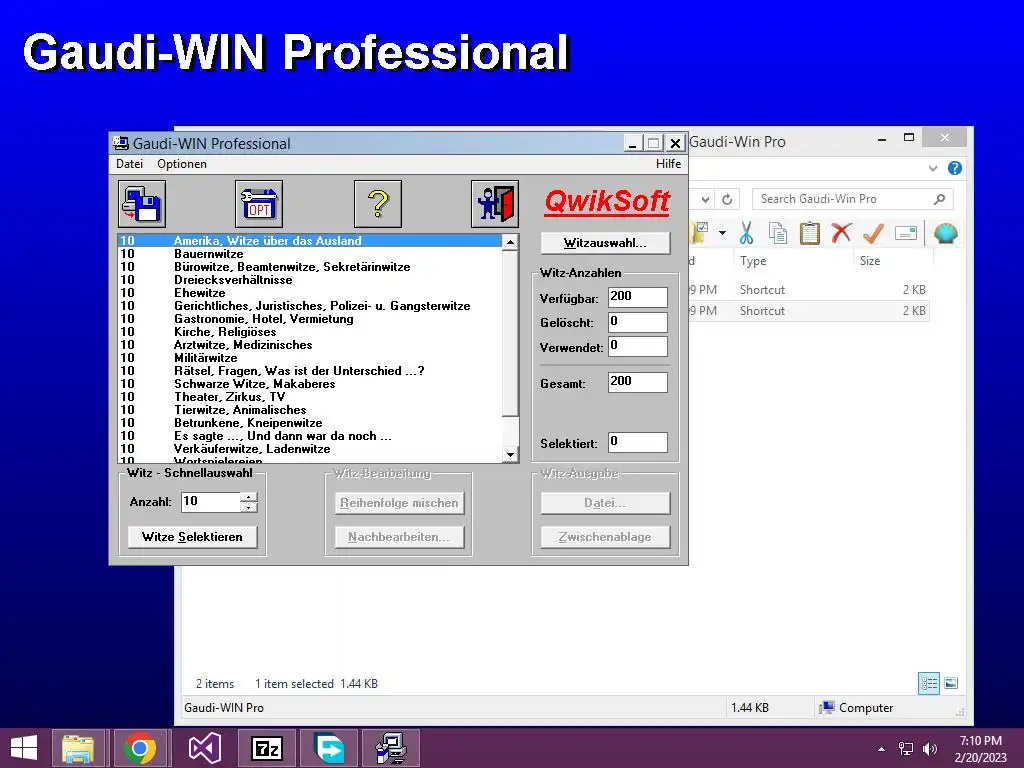Click the blue arrow app in the taskbar
The width and height of the screenshot is (1024, 768).
coord(328,748)
